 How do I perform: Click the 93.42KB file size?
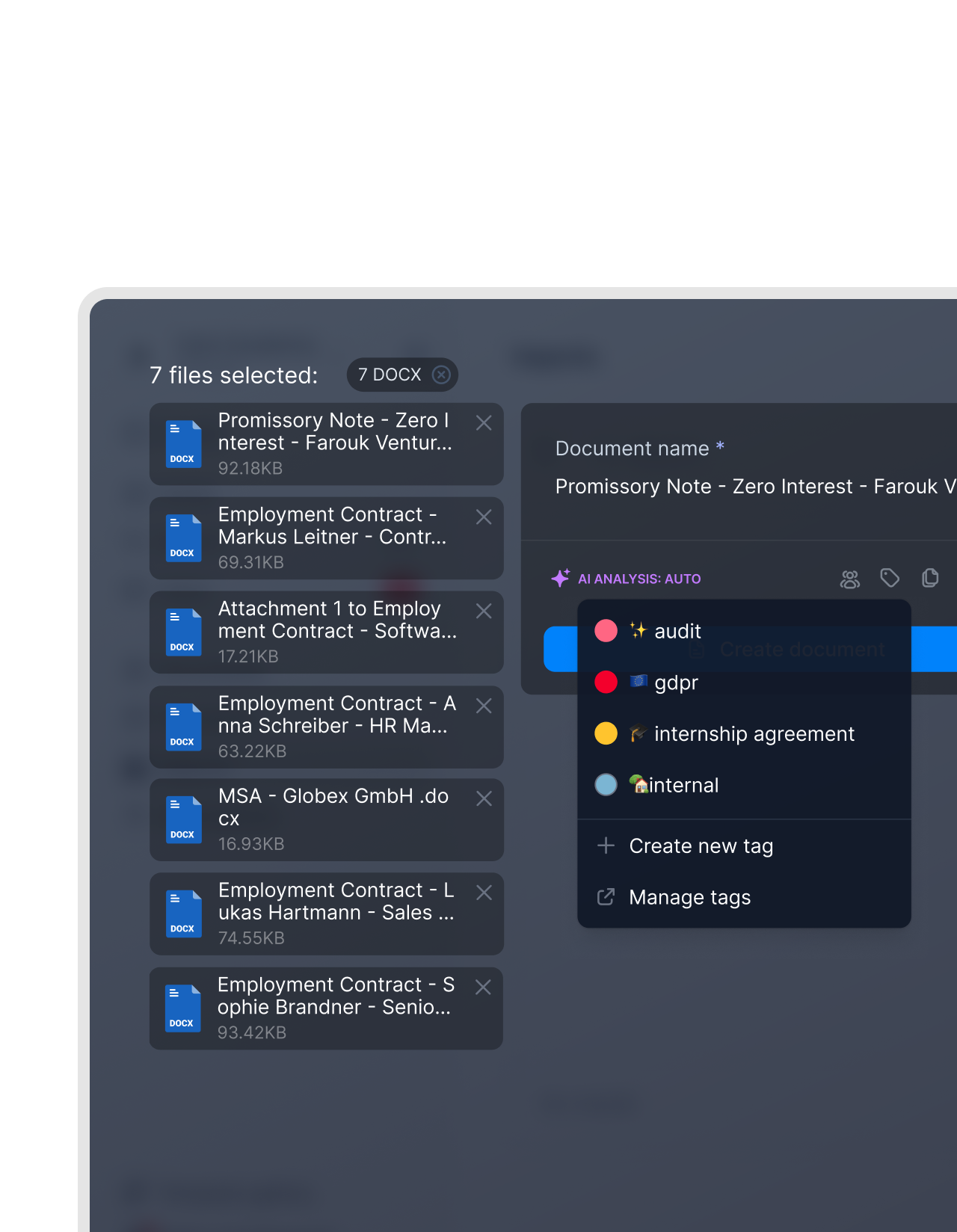click(252, 1032)
